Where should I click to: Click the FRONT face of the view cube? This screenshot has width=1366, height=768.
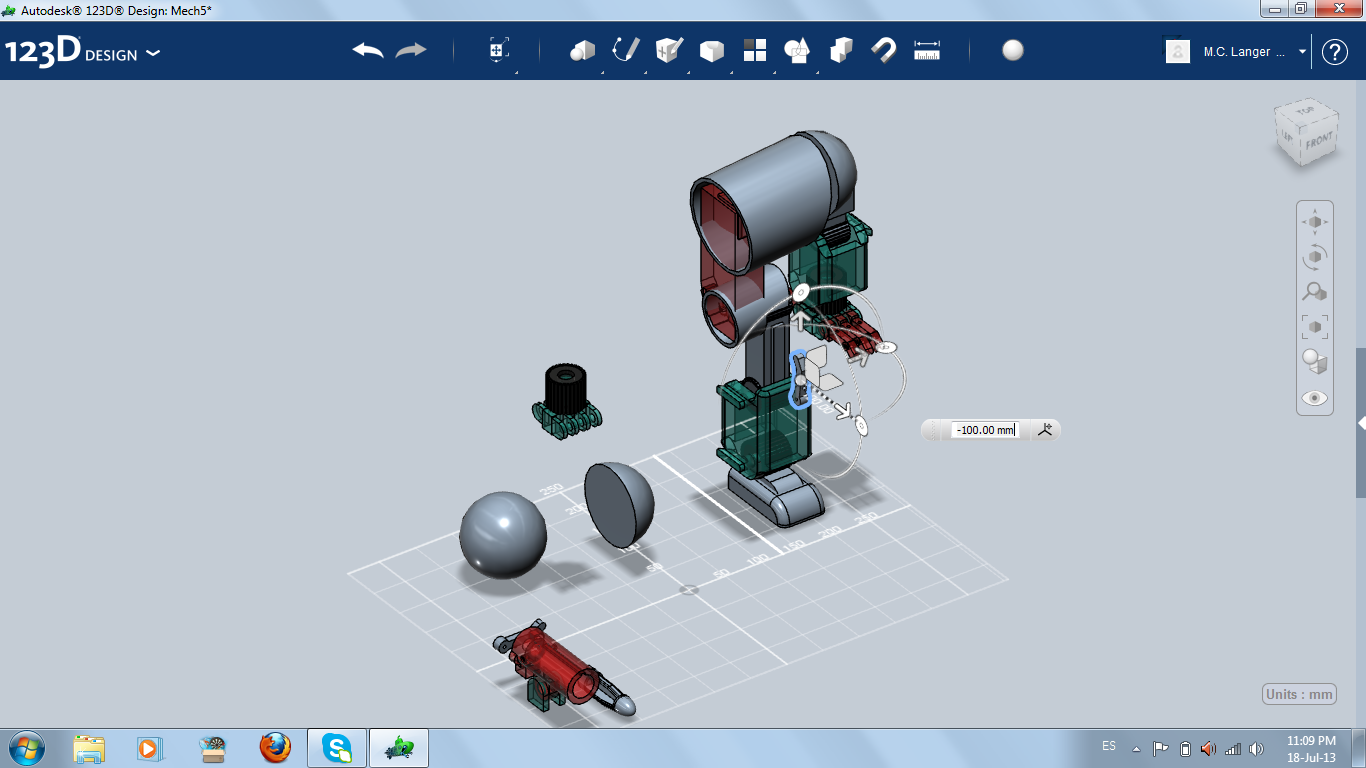[x=1319, y=143]
